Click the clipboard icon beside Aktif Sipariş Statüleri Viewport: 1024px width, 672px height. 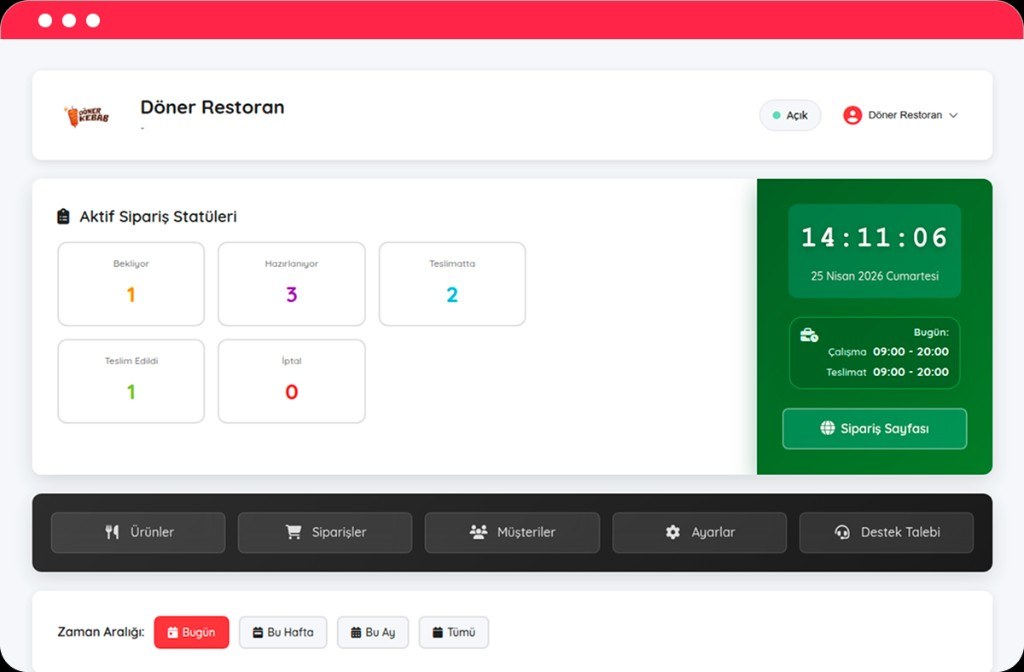(63, 216)
